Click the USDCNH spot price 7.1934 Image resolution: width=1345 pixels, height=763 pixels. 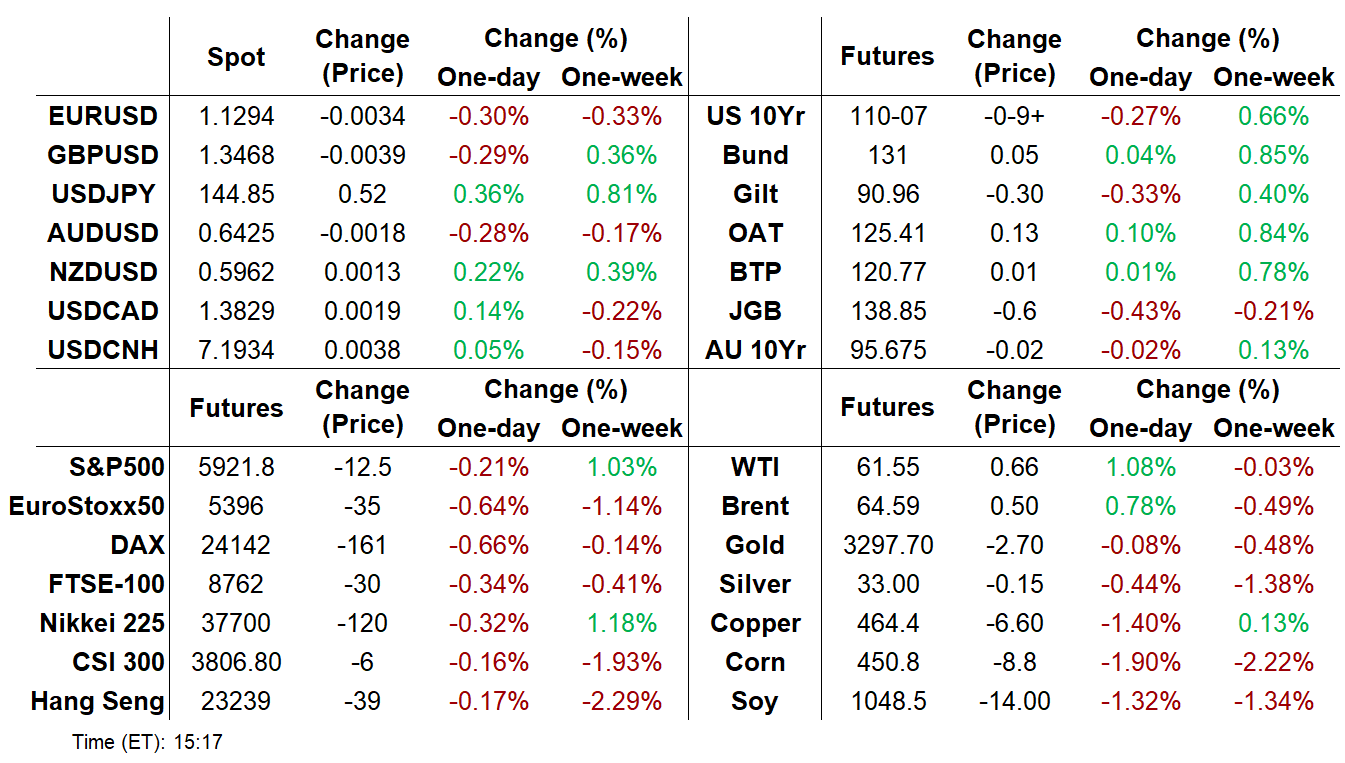click(236, 350)
